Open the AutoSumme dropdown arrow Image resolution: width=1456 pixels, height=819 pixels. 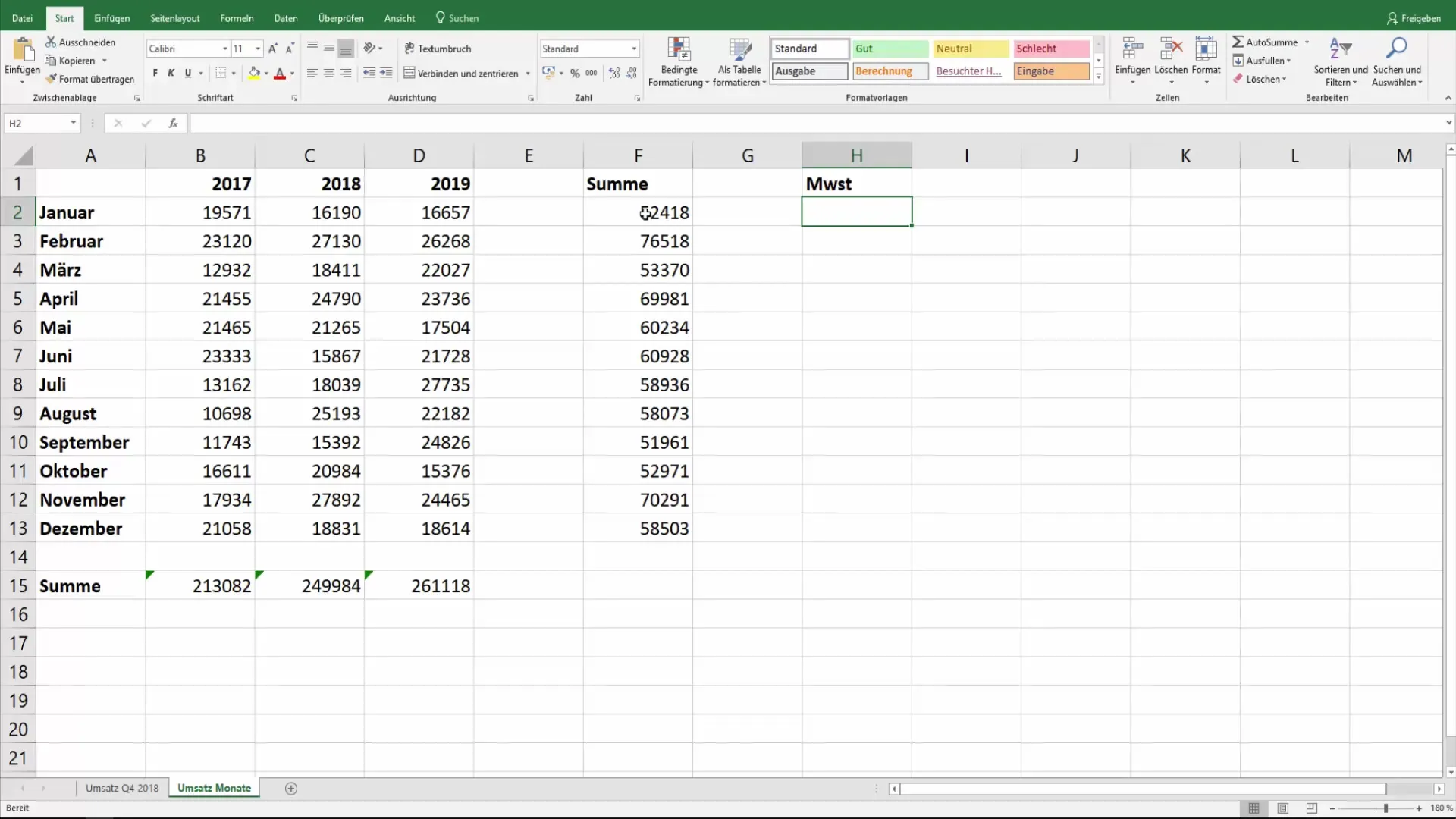[x=1307, y=42]
